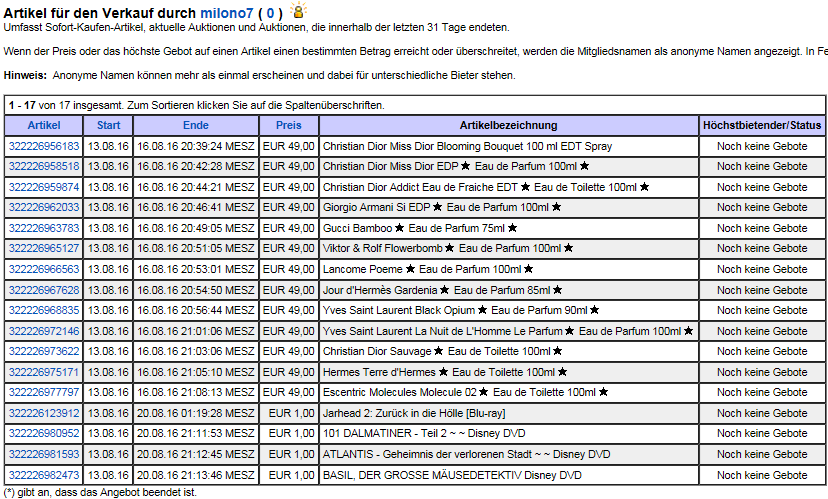Click the Jour d'Hermès Gardenia description
Image resolution: width=828 pixels, height=499 pixels.
(443, 290)
